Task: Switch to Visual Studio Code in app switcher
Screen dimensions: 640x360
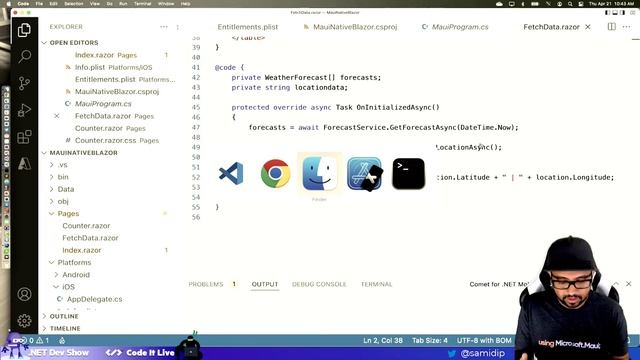Action: pos(231,173)
